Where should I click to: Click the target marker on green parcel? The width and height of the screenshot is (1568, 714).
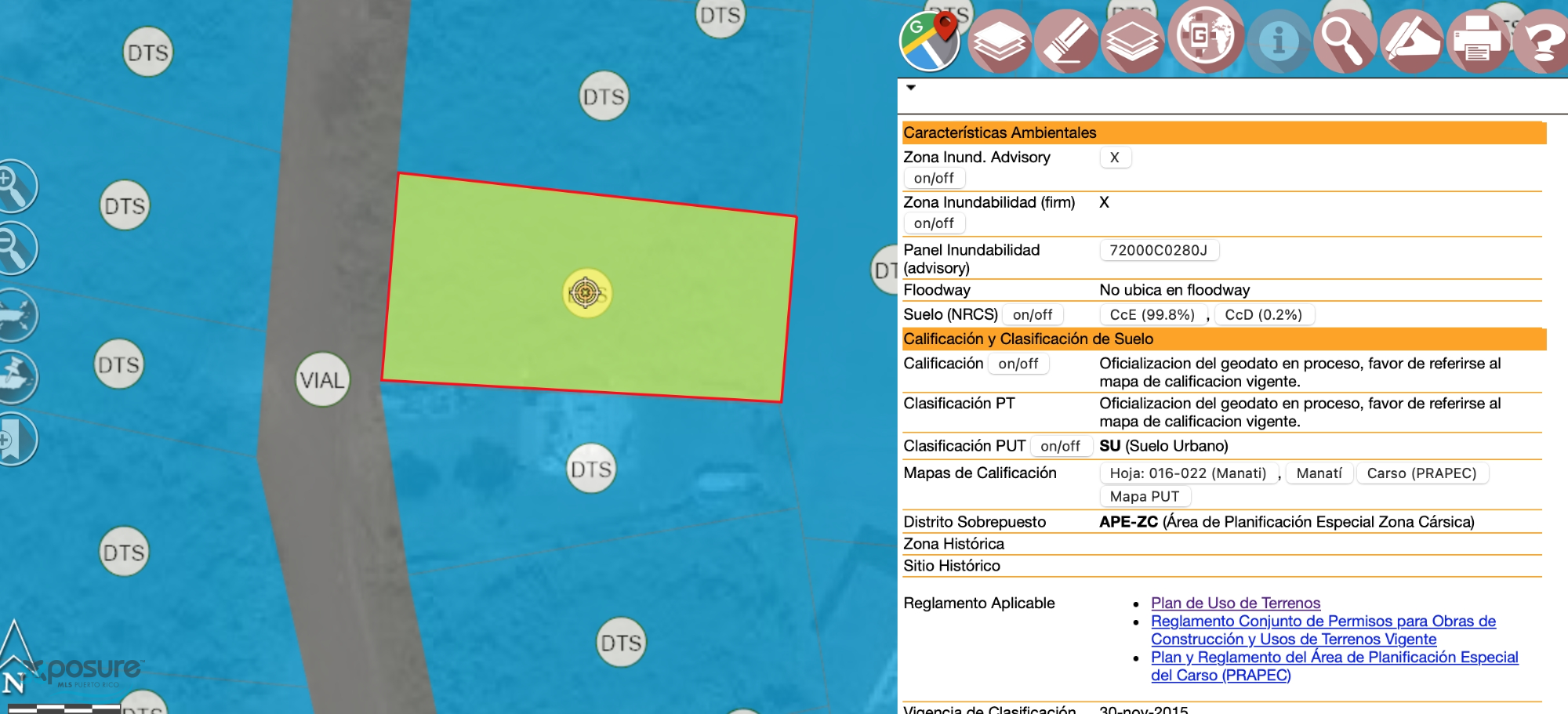point(586,293)
